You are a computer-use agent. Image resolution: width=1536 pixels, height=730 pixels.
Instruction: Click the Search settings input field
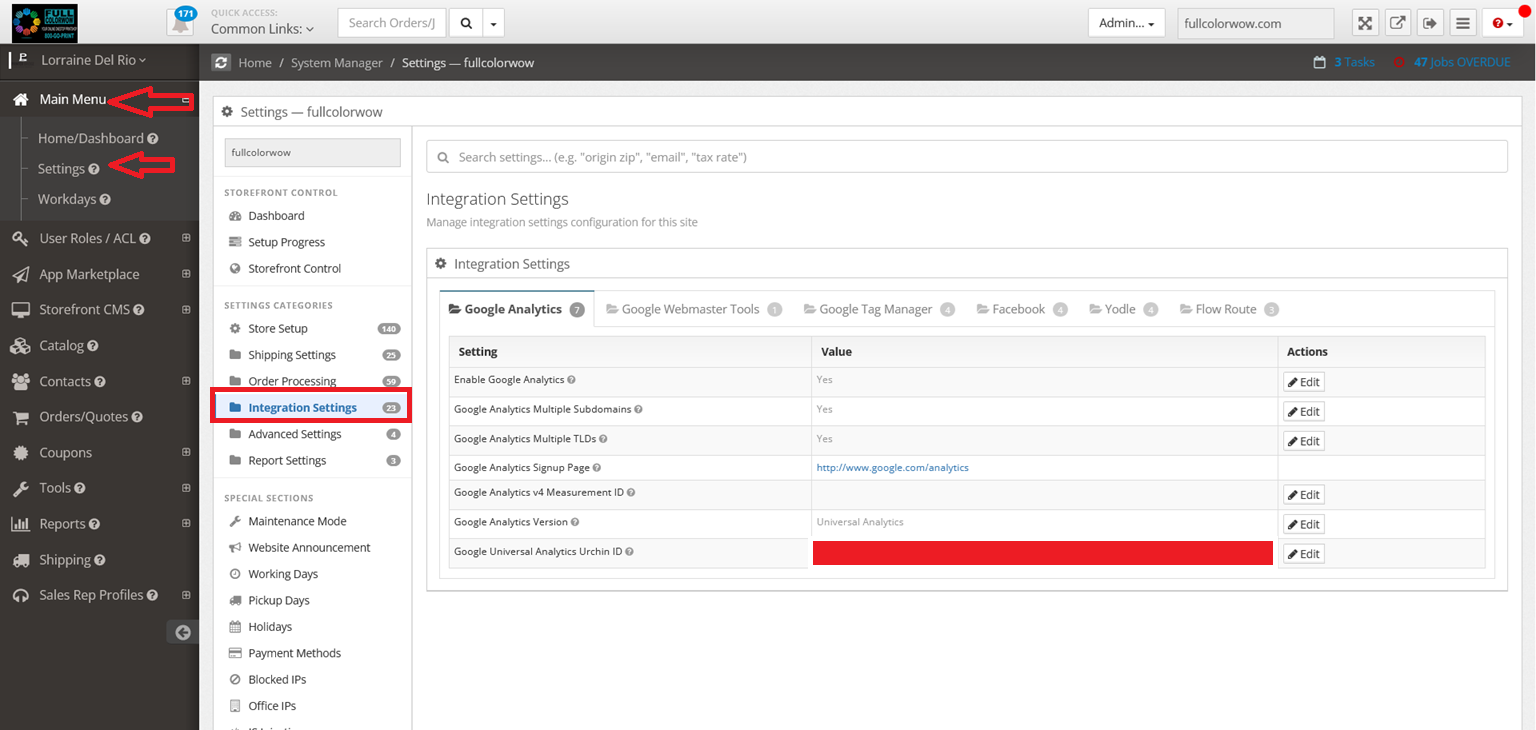pos(966,157)
